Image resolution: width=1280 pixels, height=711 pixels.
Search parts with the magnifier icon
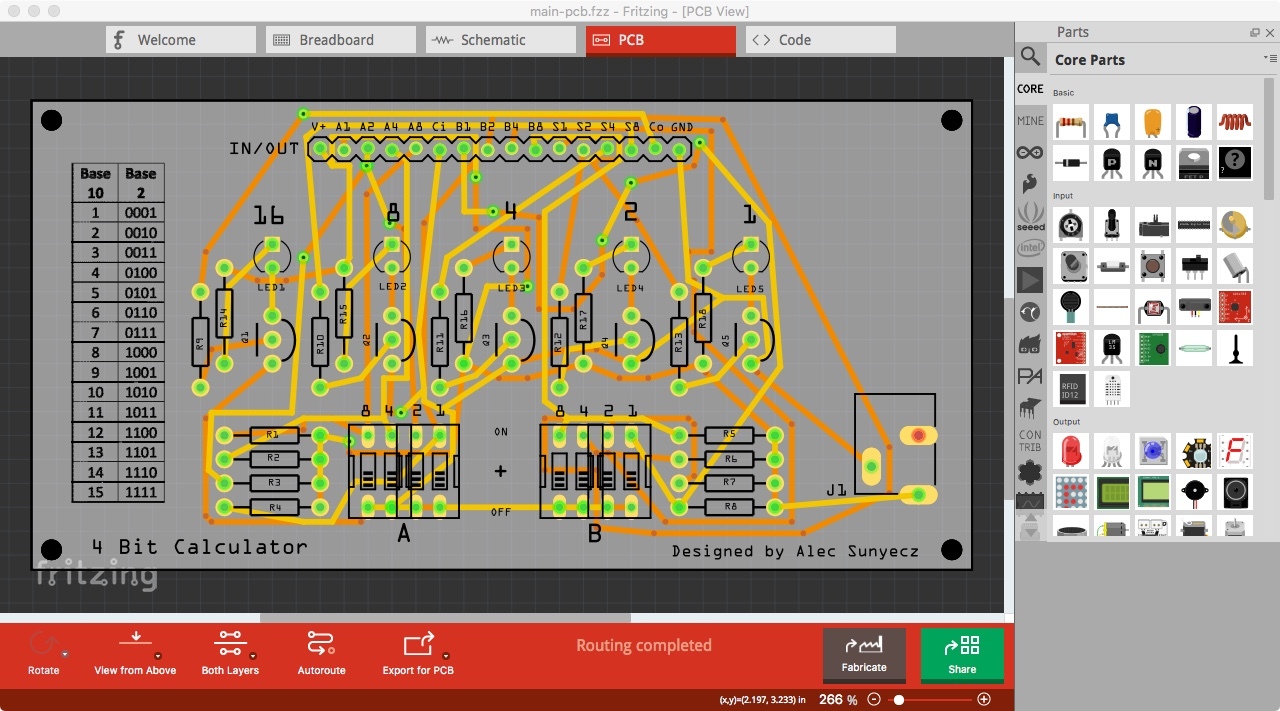(x=1030, y=56)
